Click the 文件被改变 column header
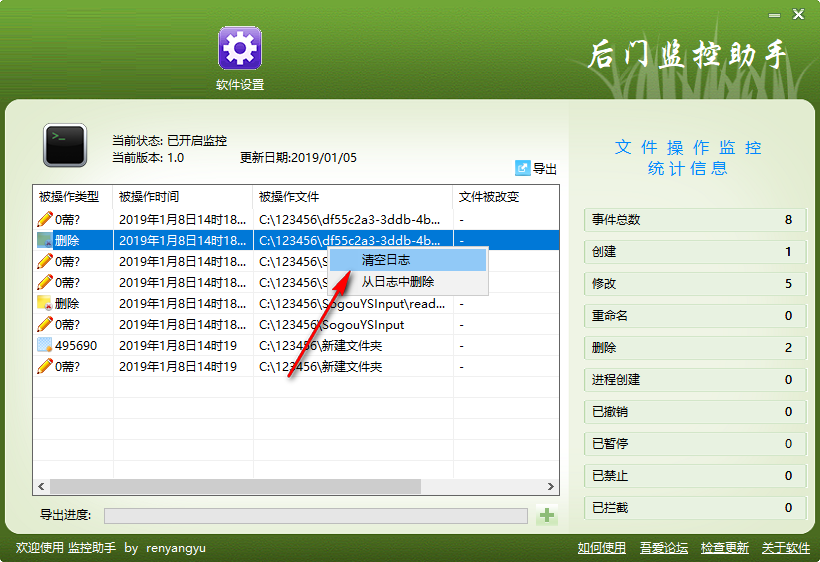Image resolution: width=820 pixels, height=562 pixels. (506, 197)
